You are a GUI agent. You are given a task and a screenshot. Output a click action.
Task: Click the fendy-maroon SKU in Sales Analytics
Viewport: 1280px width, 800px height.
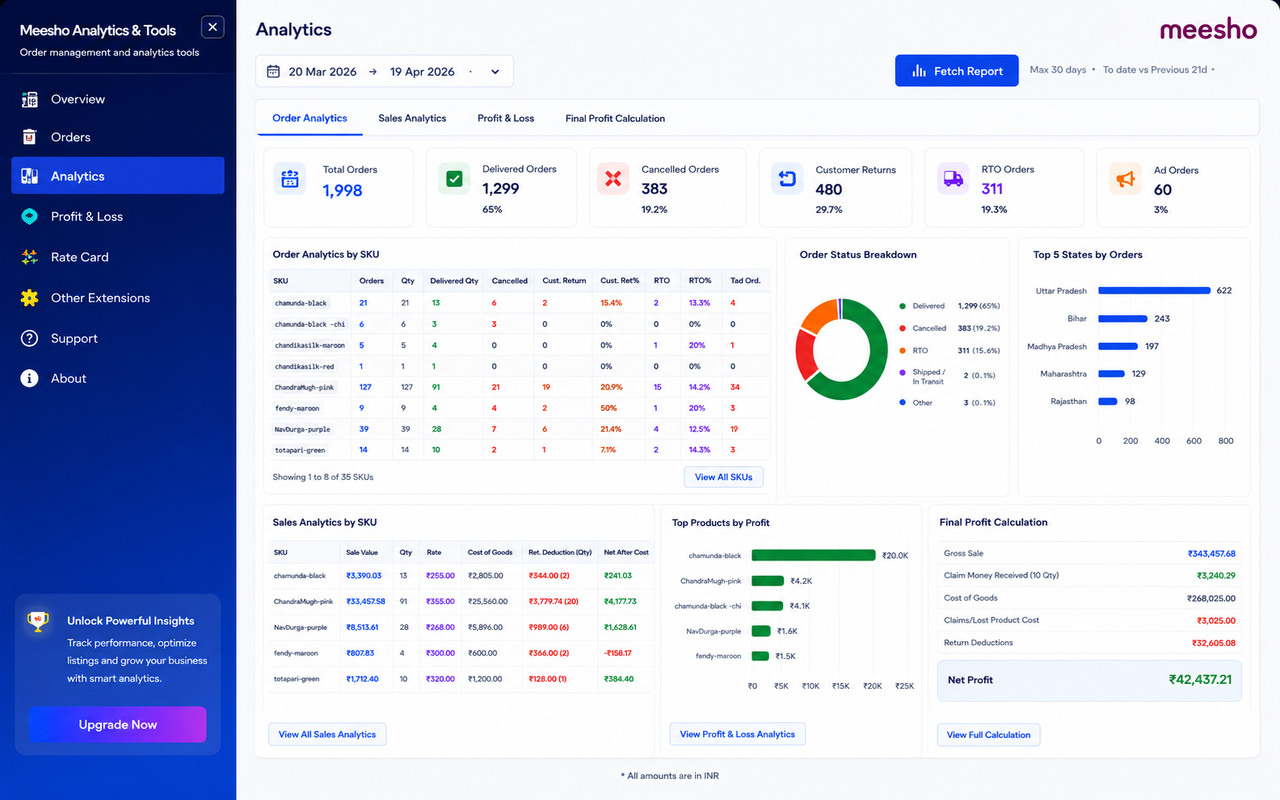pyautogui.click(x=298, y=653)
